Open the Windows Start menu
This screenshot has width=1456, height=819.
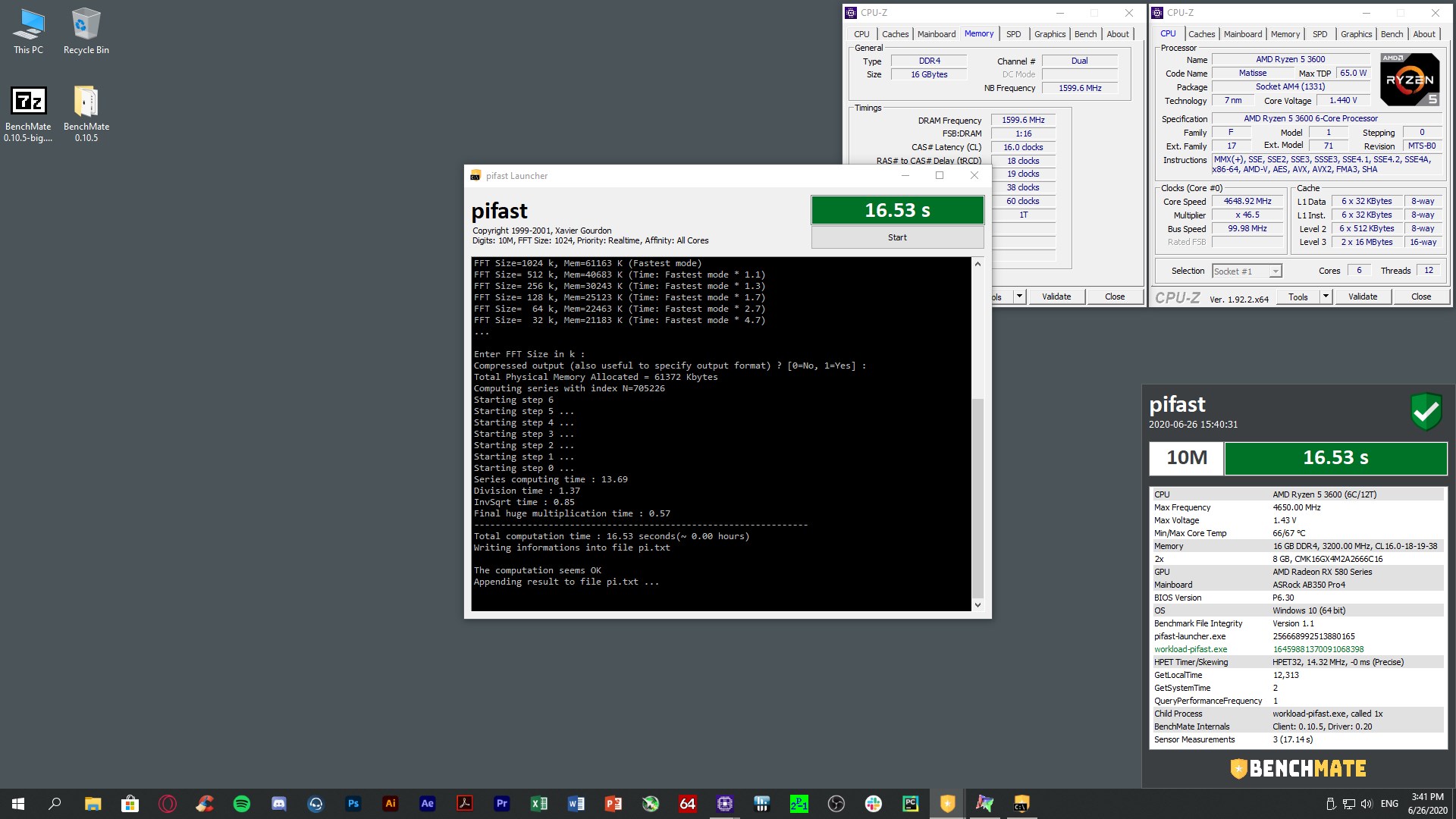(18, 804)
